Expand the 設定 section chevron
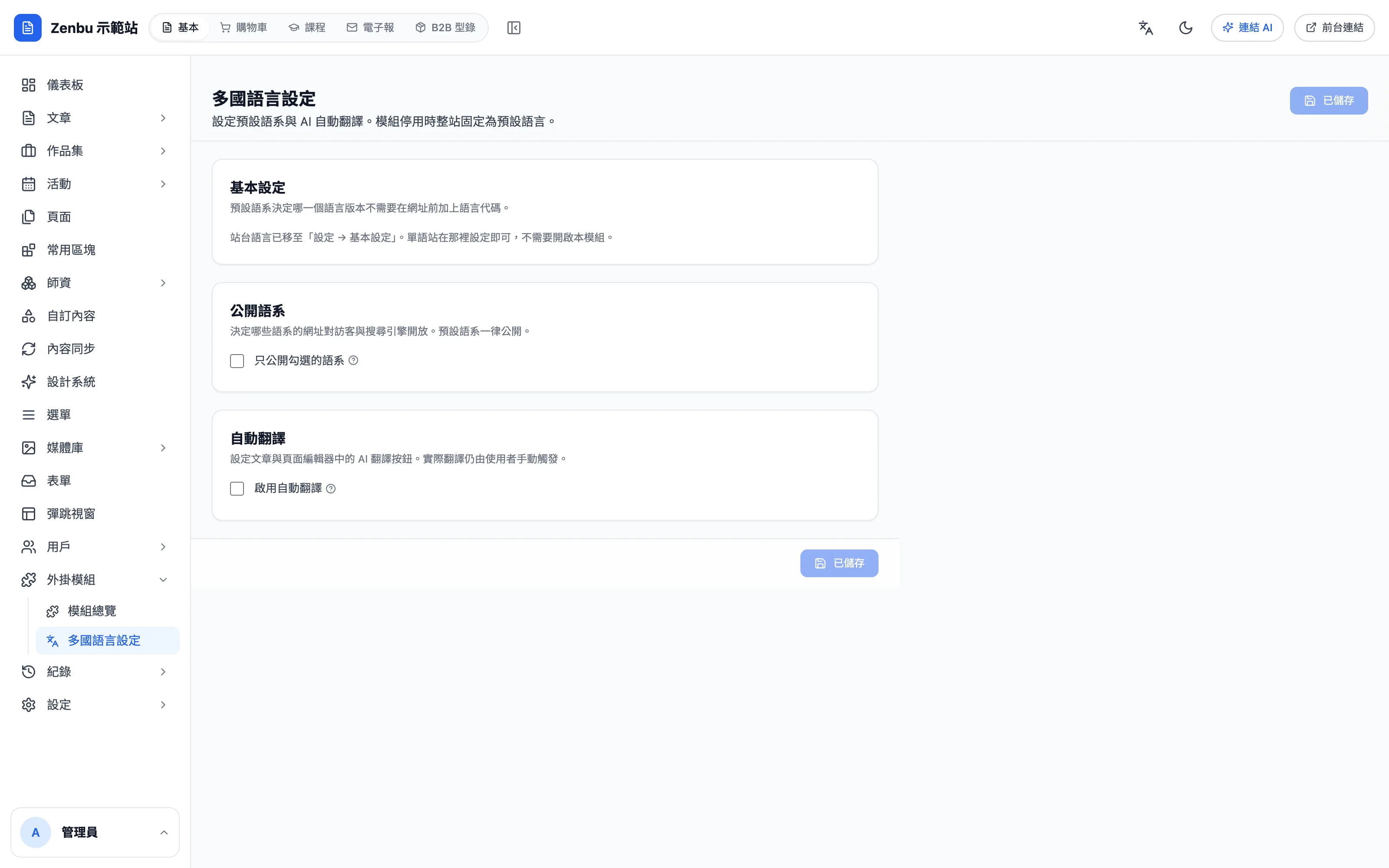This screenshot has height=868, width=1389. point(163,705)
